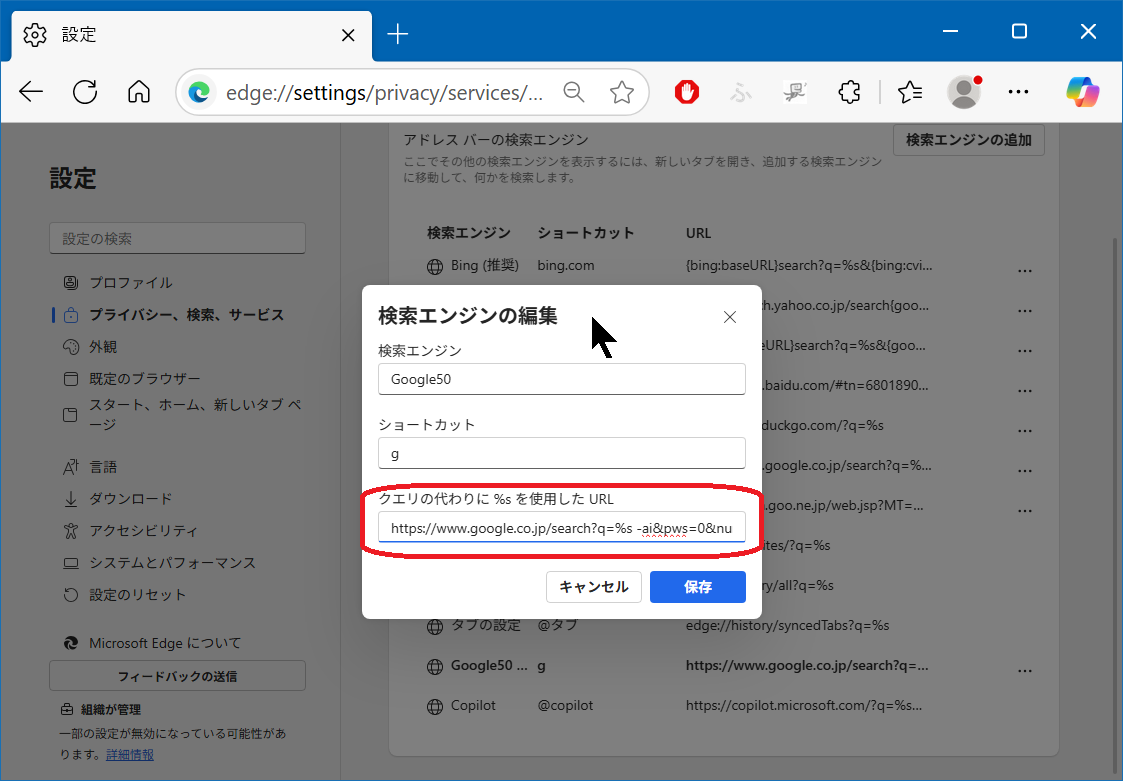Open the browser settings and more menu

[1018, 92]
